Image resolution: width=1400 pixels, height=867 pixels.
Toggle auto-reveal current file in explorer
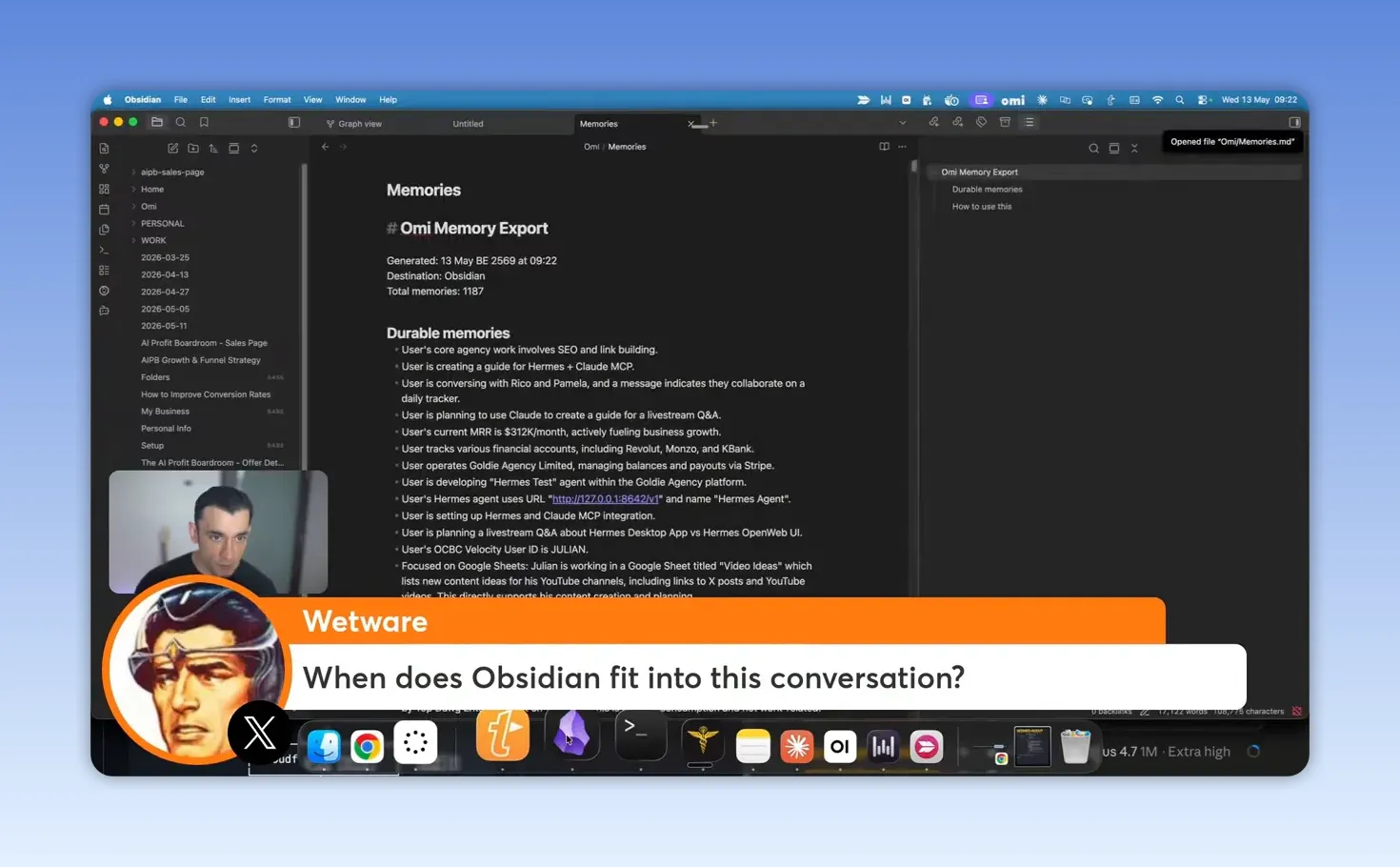pos(234,149)
